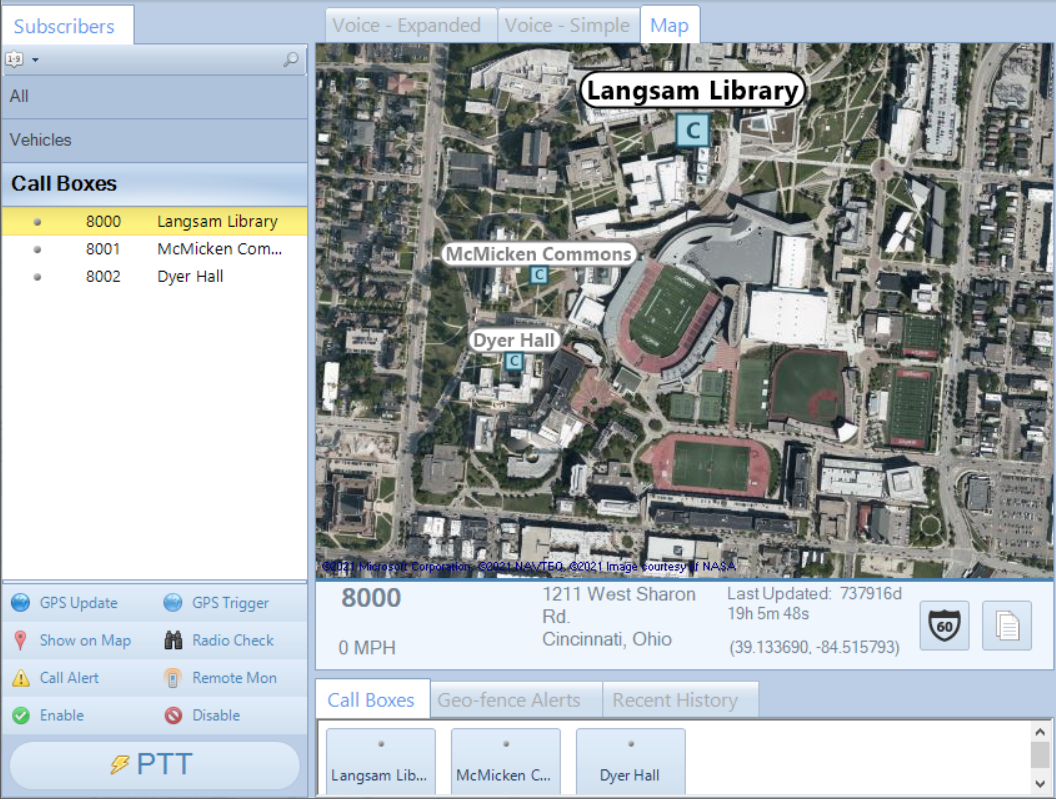This screenshot has height=800, width=1056.
Task: Click the search magnifier in the subscriber filter
Action: point(290,59)
